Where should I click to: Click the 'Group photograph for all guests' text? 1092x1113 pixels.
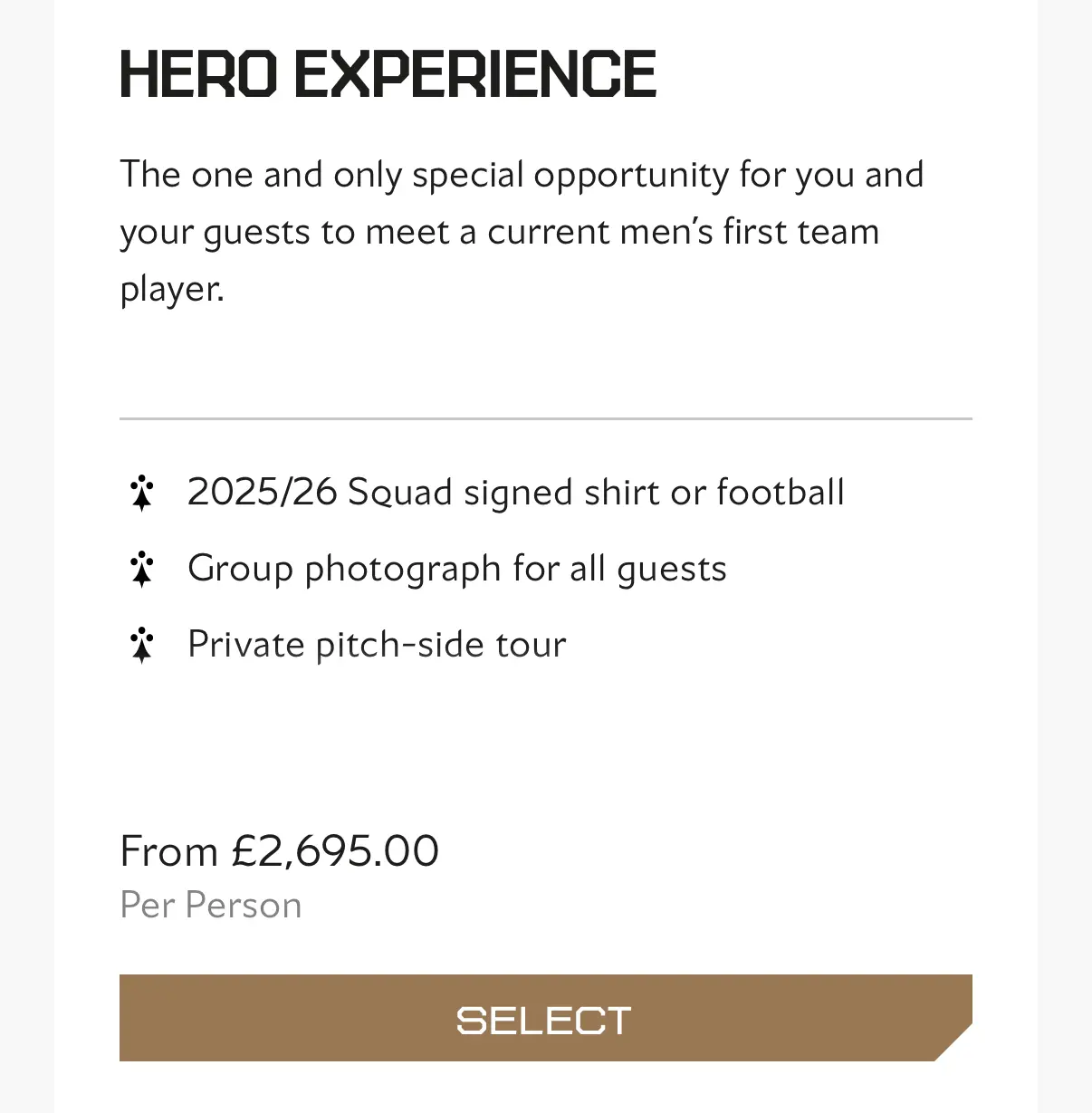(457, 570)
